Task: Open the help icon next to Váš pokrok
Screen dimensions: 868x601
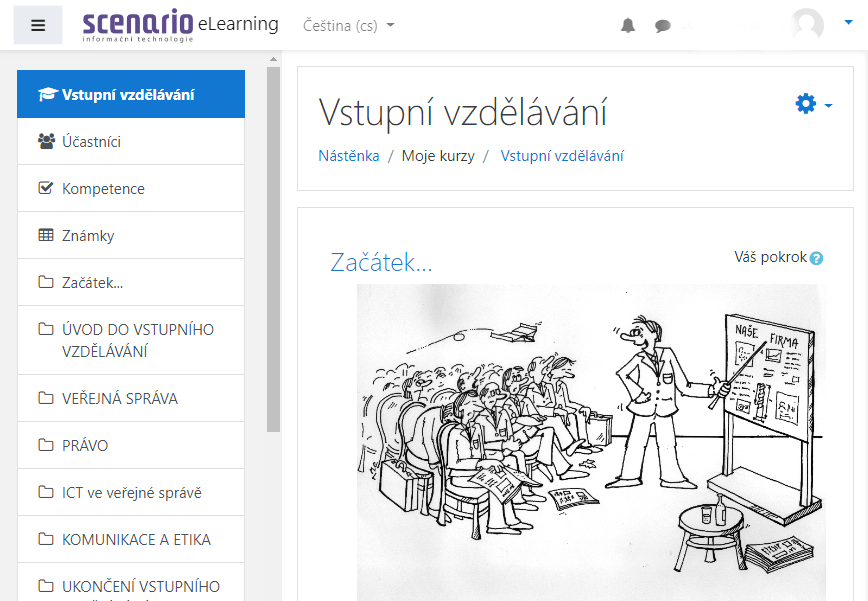Action: 817,257
